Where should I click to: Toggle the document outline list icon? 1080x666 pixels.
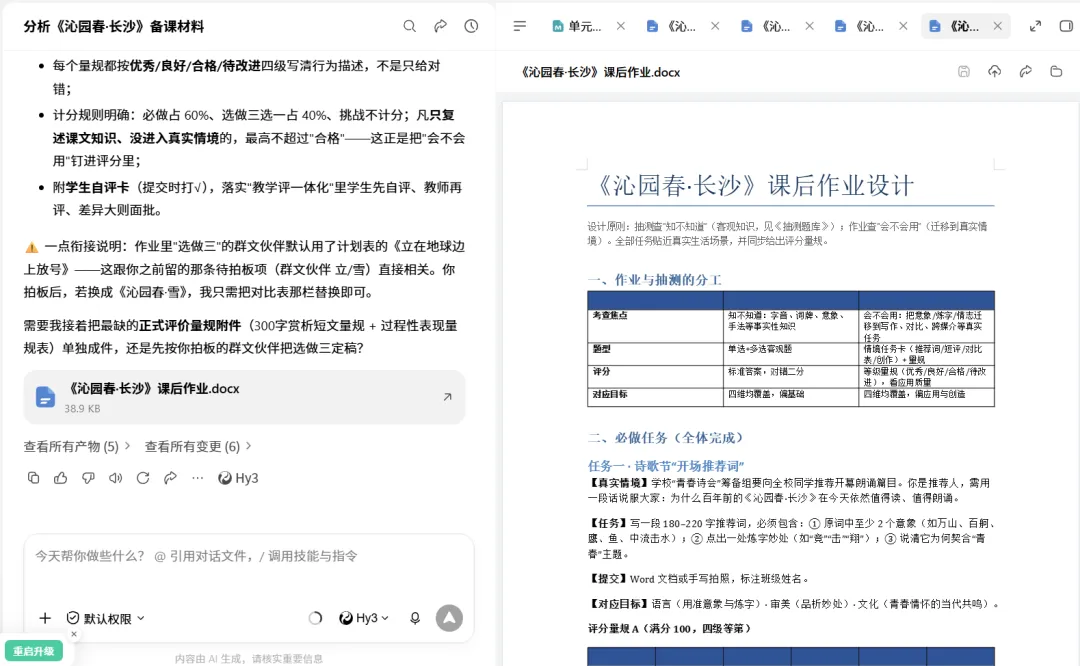coord(520,26)
